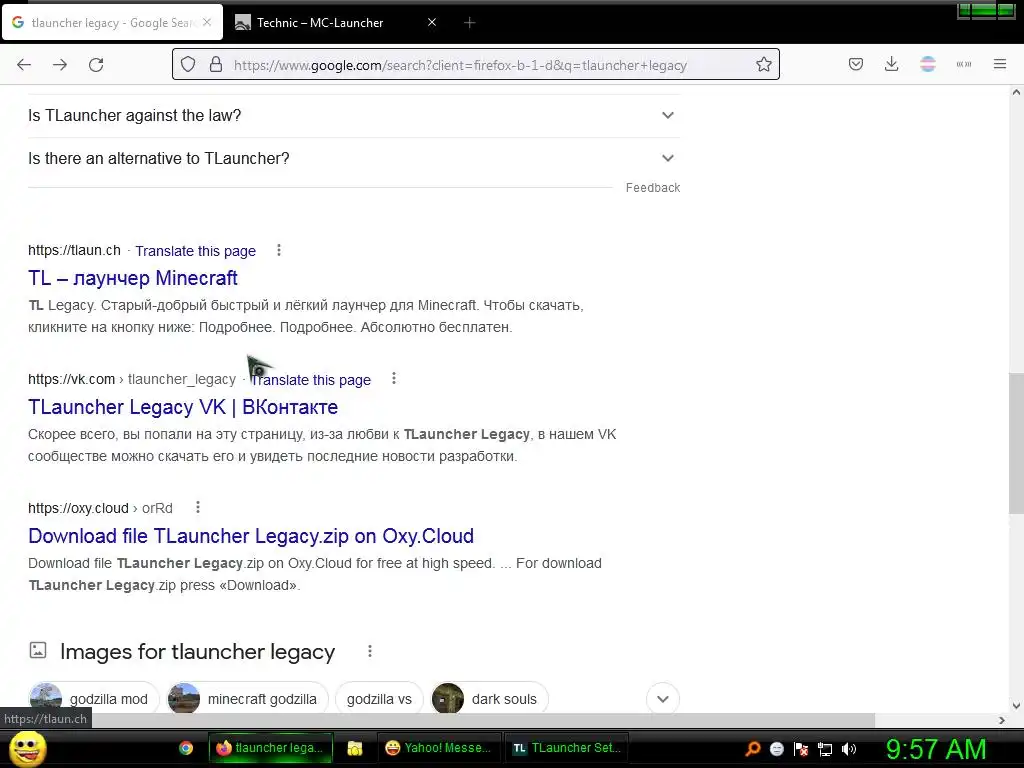Open the volume speaker tray icon

click(x=849, y=749)
